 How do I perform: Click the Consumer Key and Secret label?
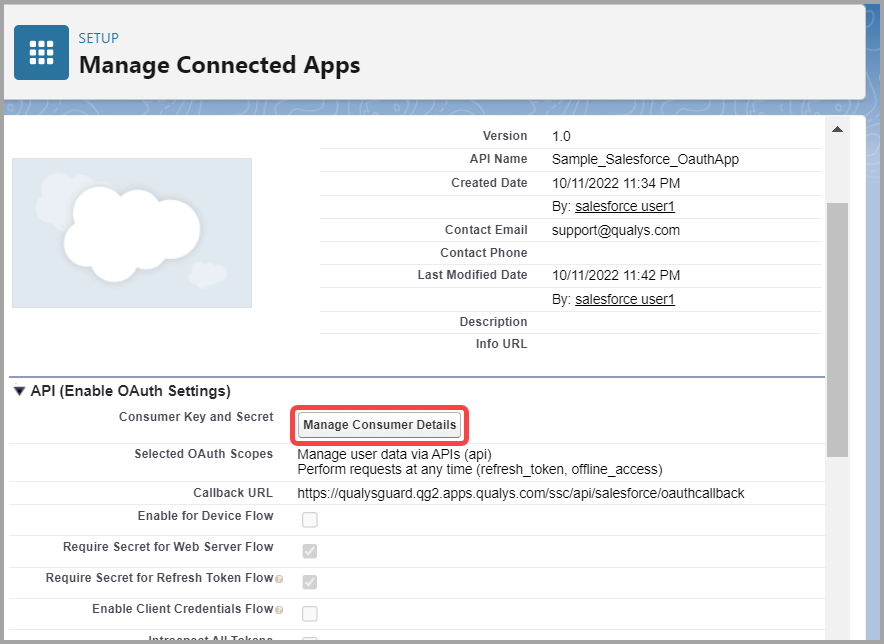(196, 417)
